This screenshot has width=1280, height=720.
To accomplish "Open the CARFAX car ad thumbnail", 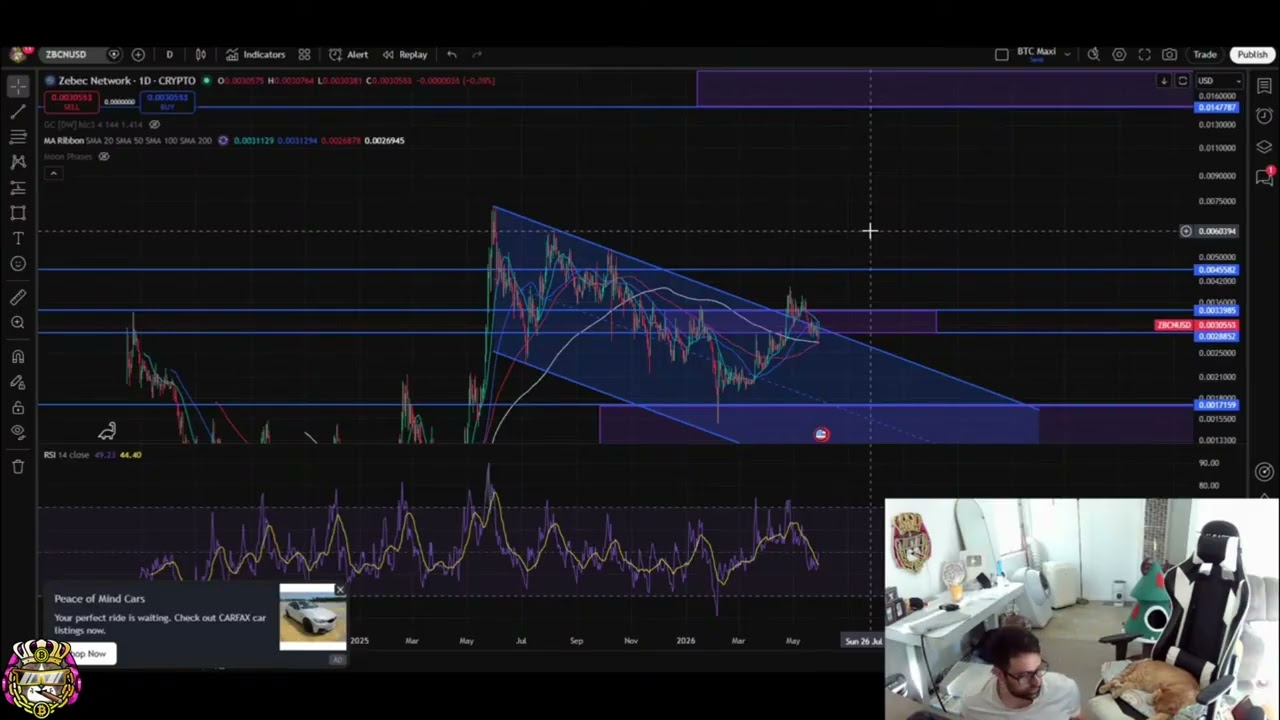I will click(312, 618).
